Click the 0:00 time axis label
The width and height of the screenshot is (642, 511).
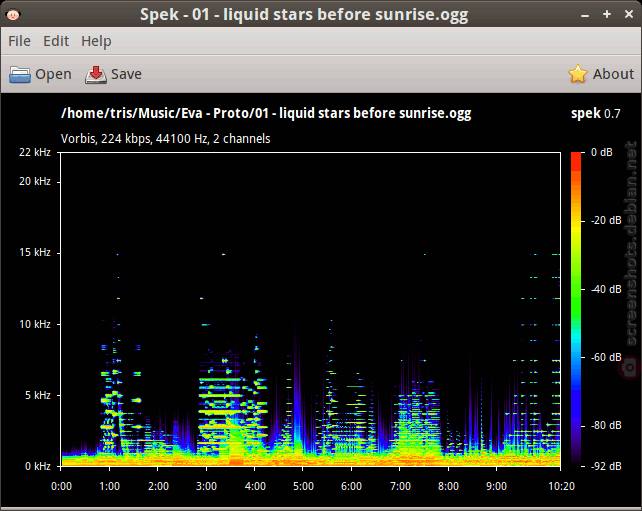(61, 486)
